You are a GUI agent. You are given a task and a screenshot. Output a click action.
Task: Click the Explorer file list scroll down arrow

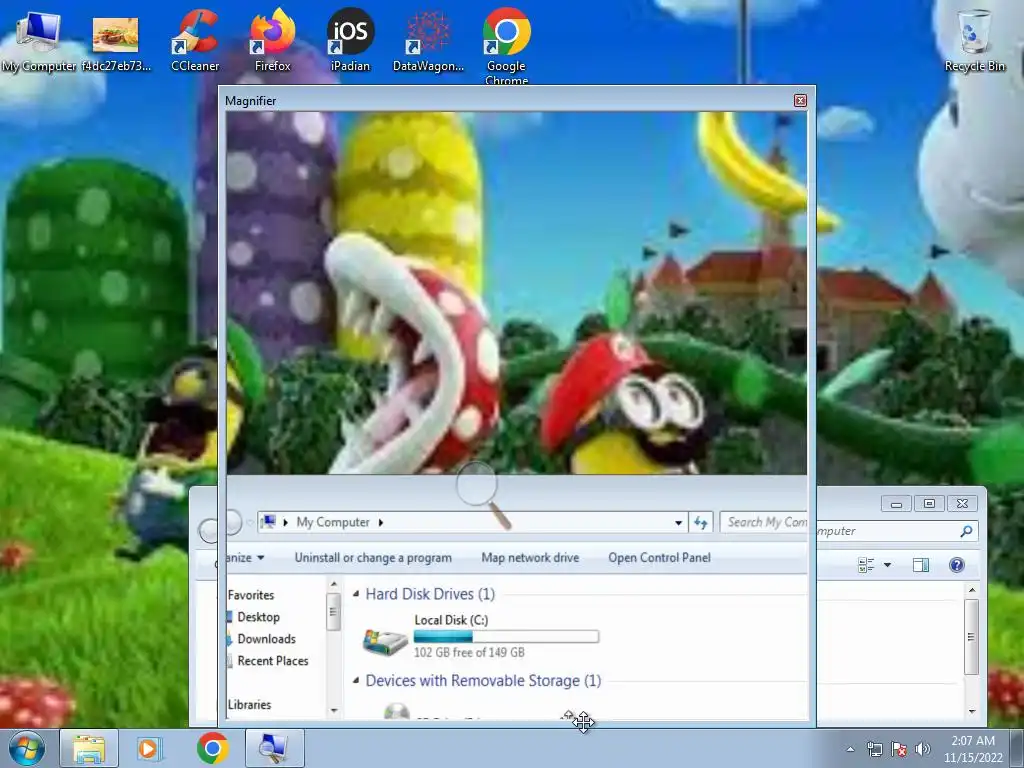point(972,711)
